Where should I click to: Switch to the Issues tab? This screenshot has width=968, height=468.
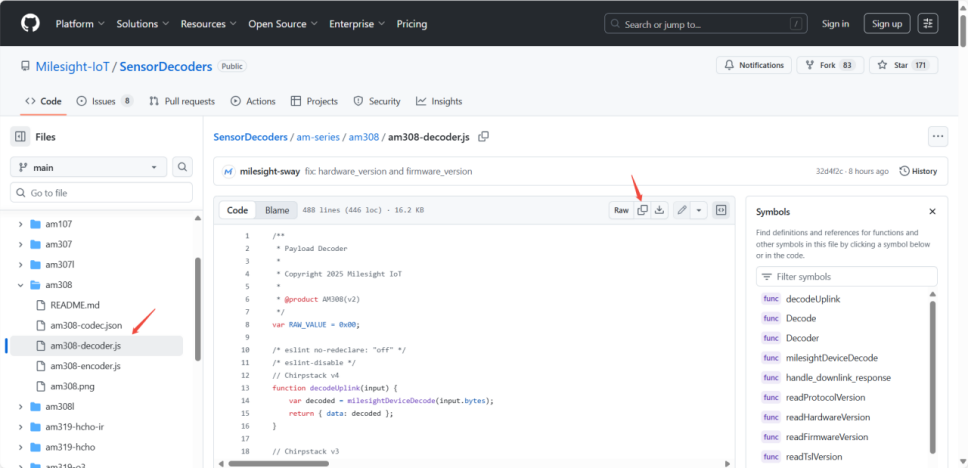[x=104, y=101]
